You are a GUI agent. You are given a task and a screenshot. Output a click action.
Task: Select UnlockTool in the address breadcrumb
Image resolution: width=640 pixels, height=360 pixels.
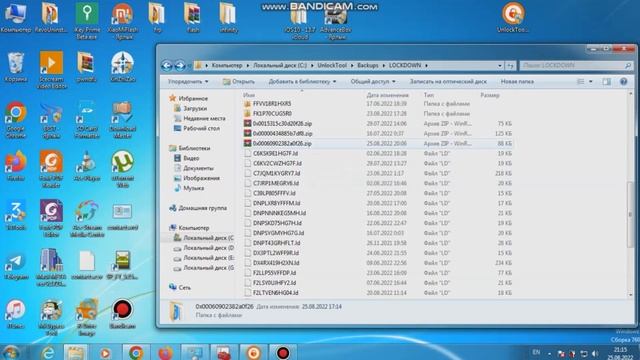tap(332, 65)
